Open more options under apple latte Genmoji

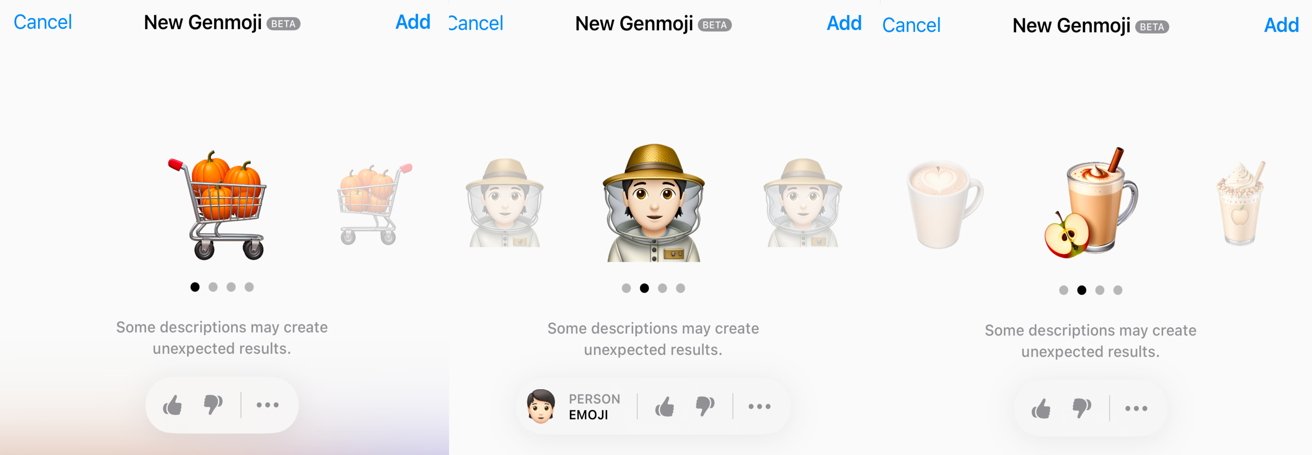1135,408
